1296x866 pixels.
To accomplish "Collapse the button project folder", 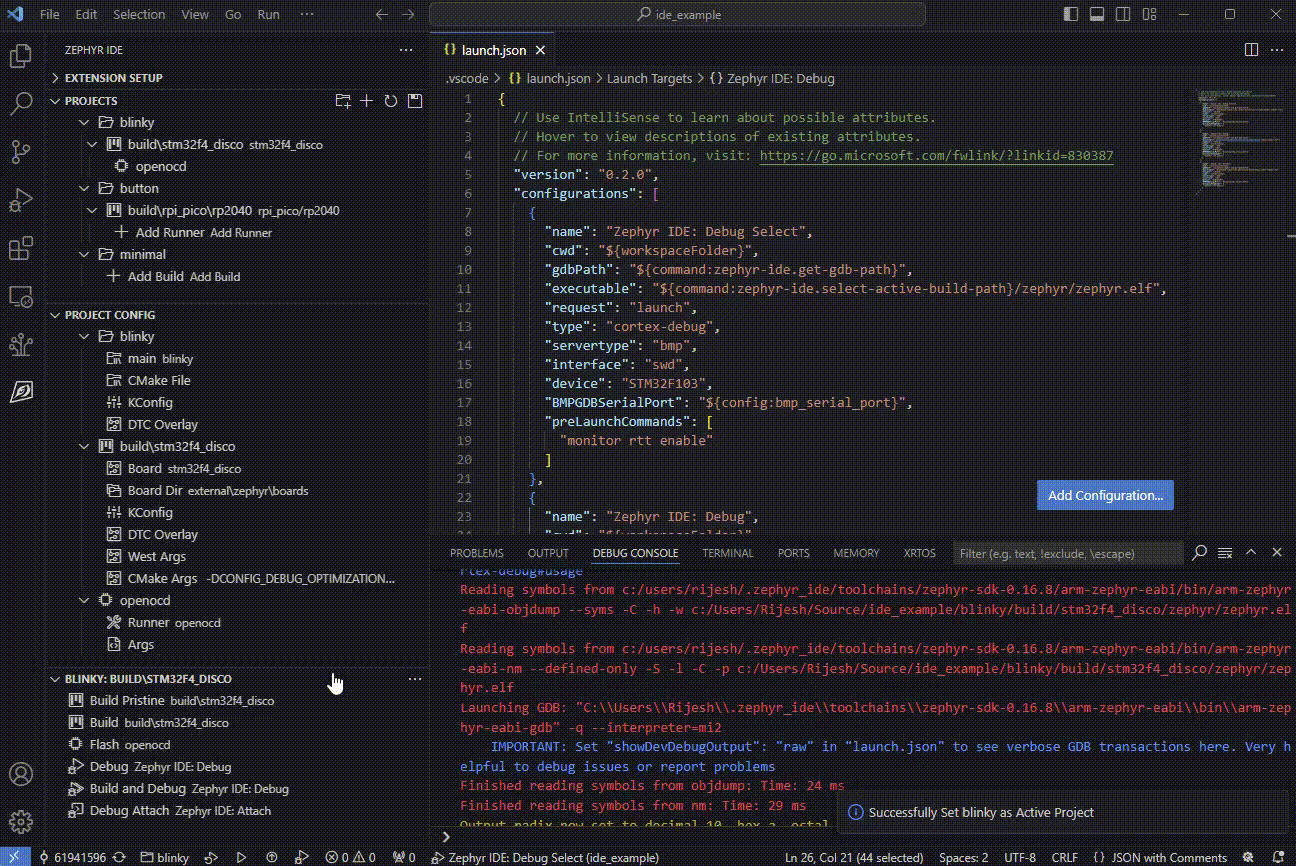I will pyautogui.click(x=85, y=189).
